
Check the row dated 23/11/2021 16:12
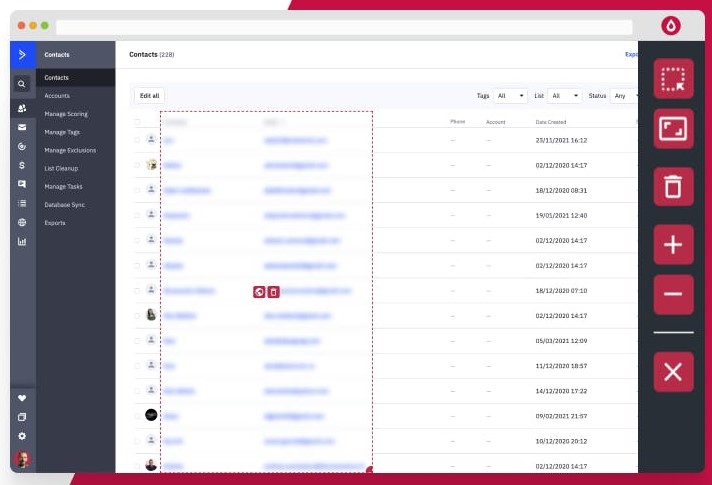pyautogui.click(x=137, y=140)
